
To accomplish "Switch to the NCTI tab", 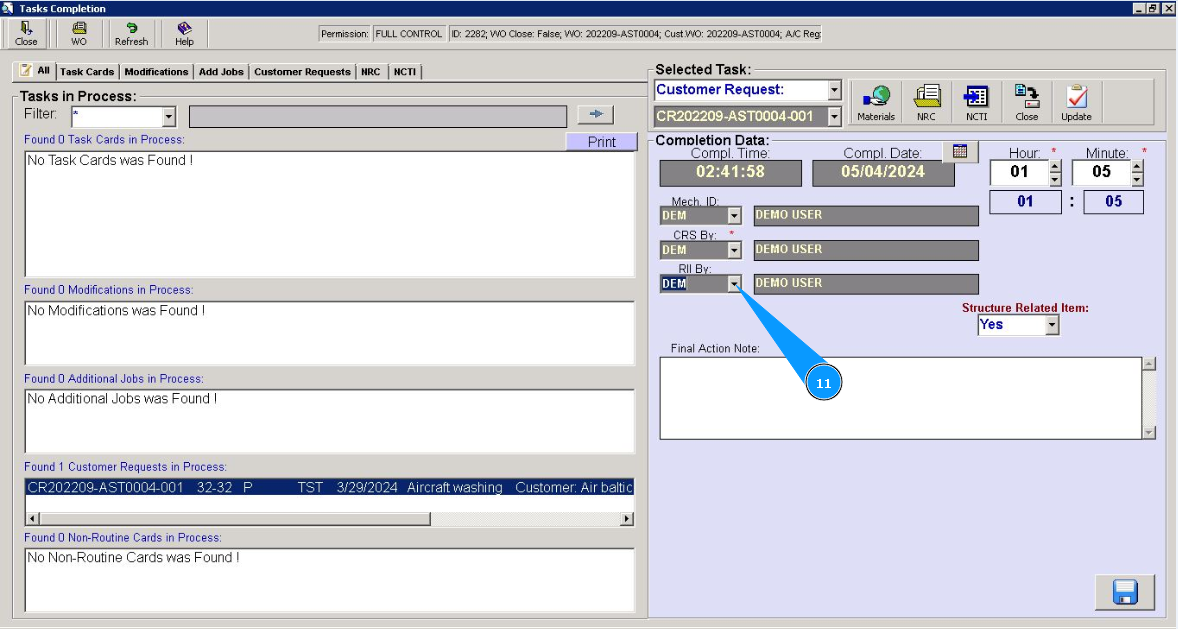I will pyautogui.click(x=405, y=71).
